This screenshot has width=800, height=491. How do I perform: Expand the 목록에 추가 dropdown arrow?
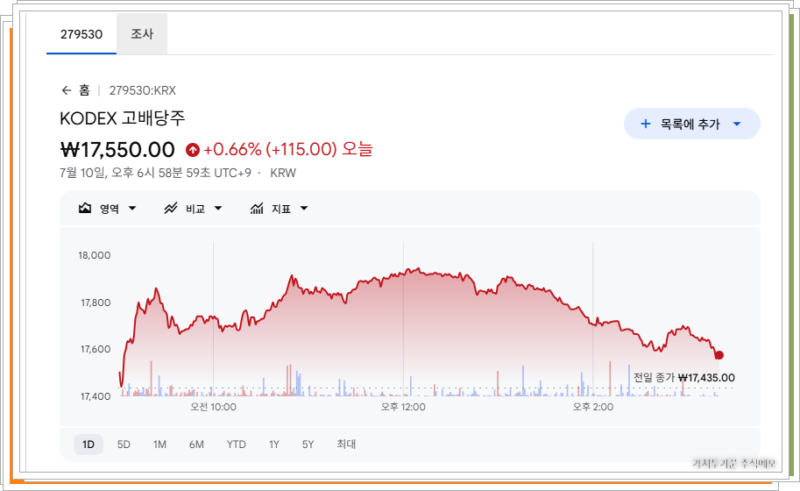coord(737,124)
